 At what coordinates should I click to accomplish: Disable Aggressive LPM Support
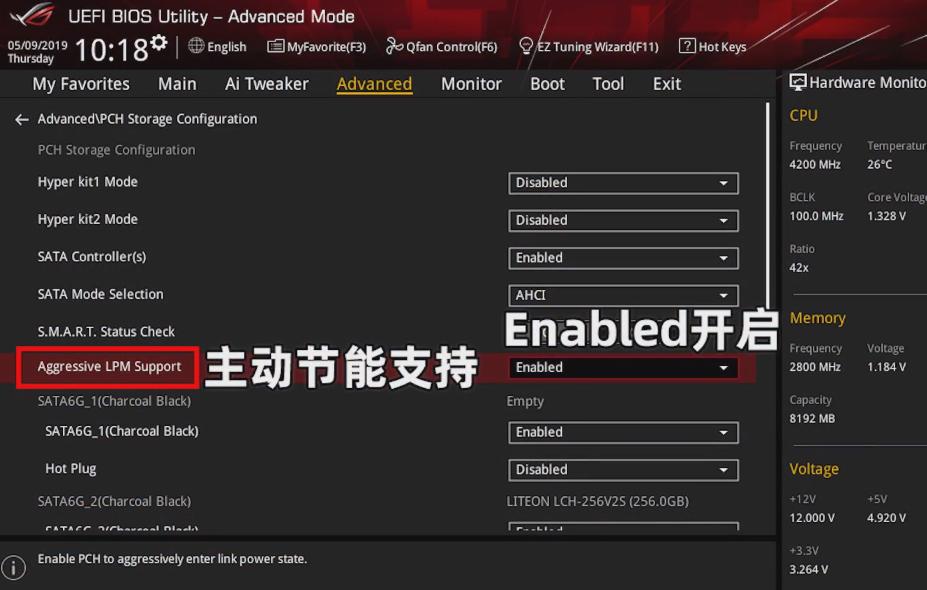623,367
